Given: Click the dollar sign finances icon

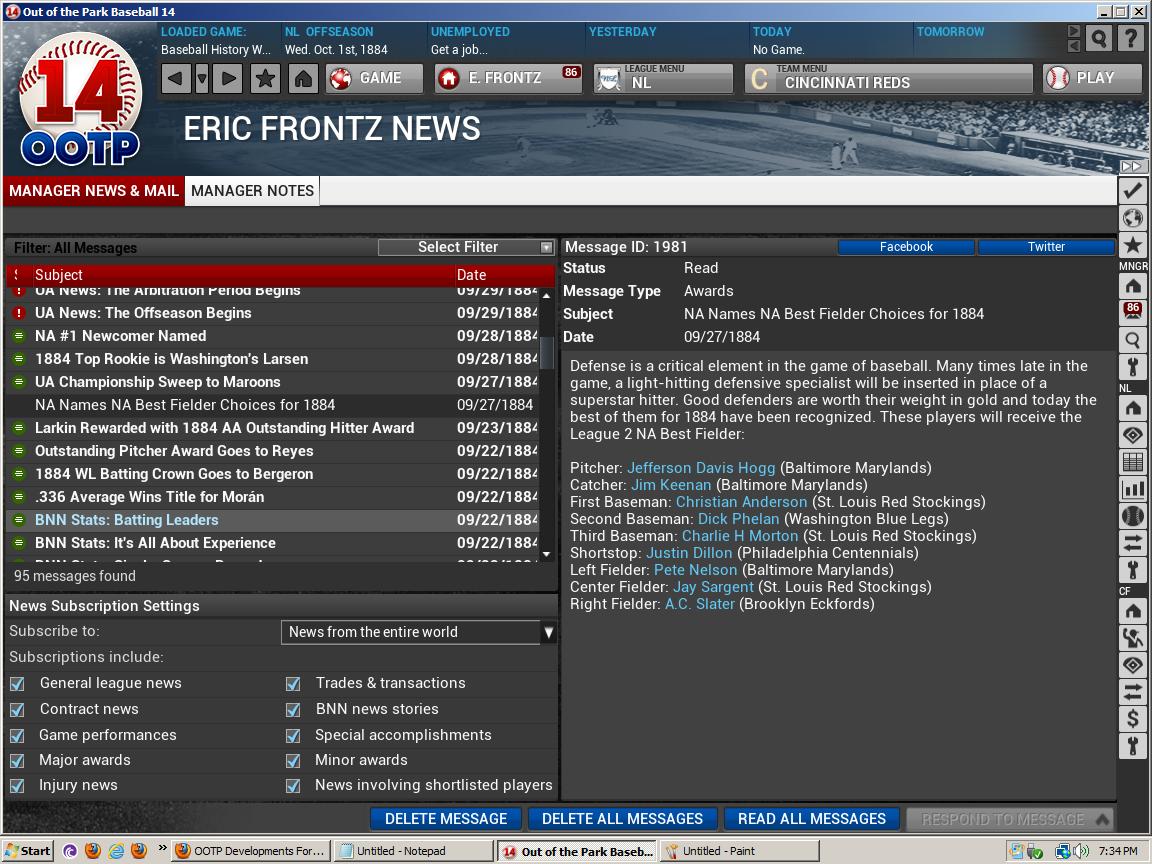Looking at the screenshot, I should click(x=1132, y=718).
